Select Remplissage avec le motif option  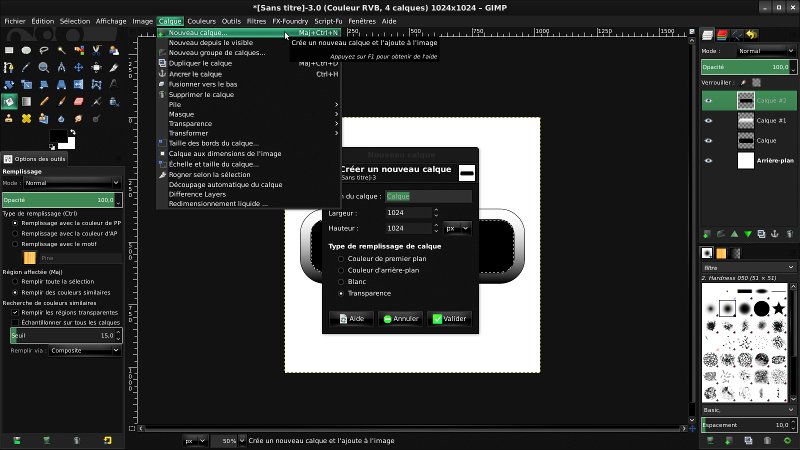(15, 244)
